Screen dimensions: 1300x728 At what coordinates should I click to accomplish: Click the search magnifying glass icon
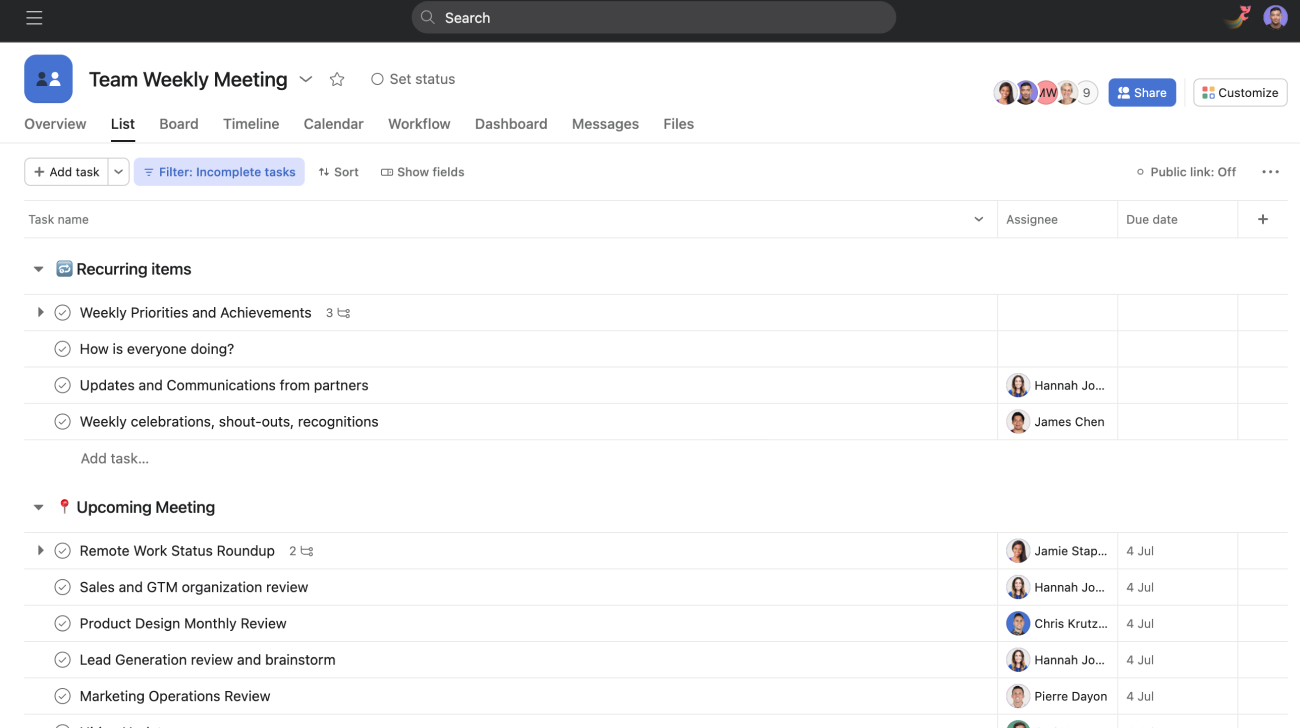point(426,17)
